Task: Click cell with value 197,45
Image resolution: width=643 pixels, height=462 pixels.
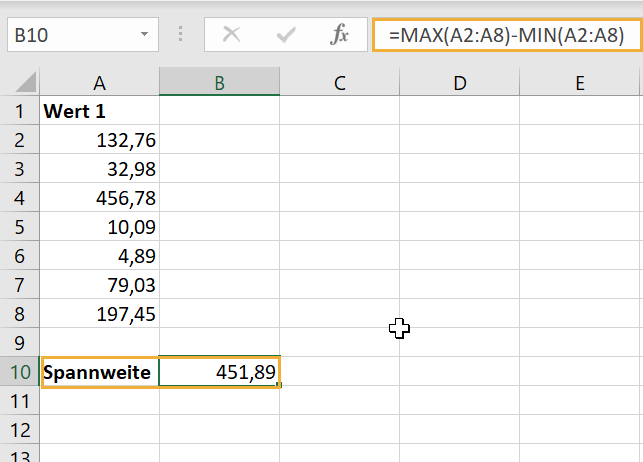Action: 100,314
